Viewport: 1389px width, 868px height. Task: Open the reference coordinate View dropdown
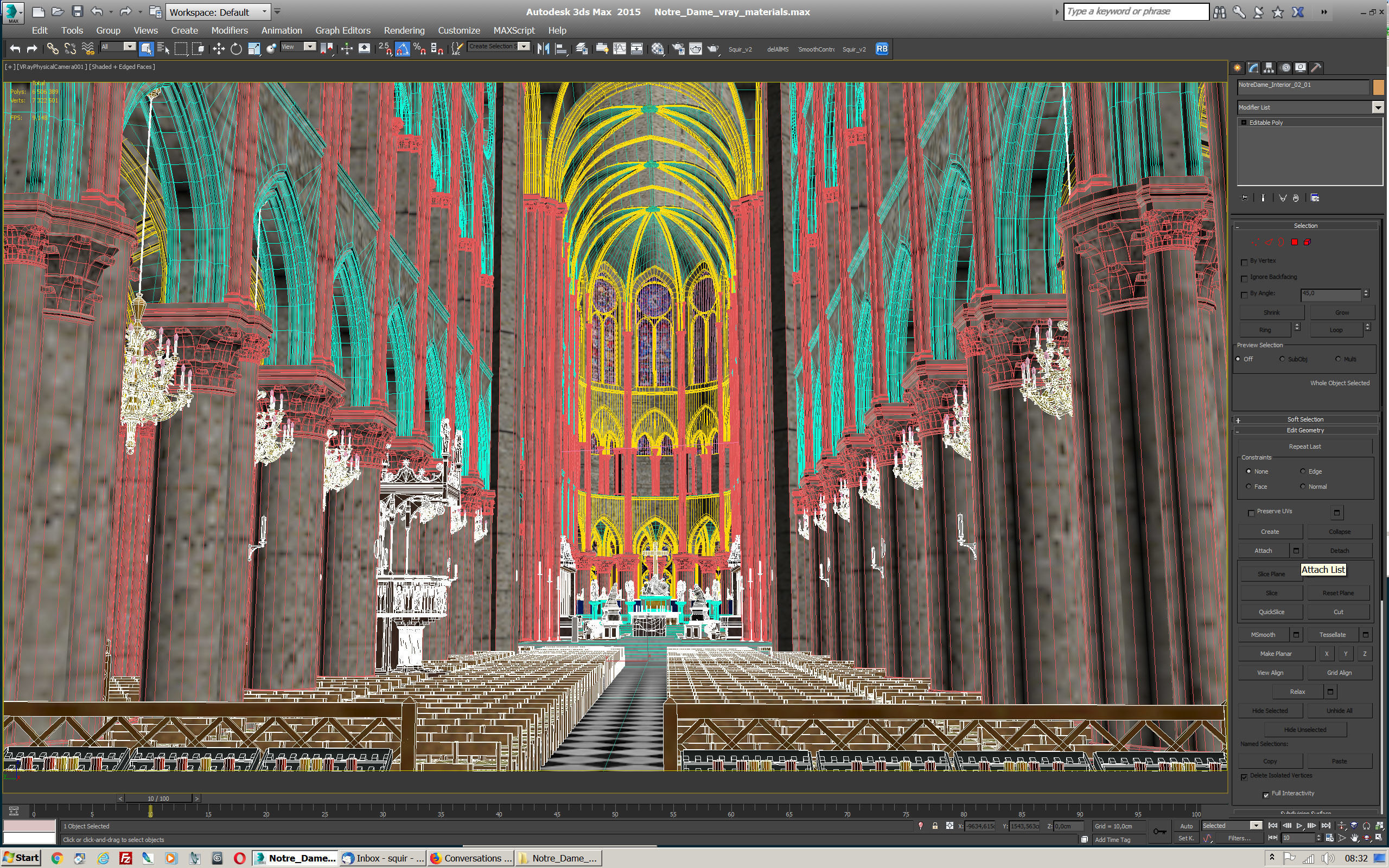298,47
